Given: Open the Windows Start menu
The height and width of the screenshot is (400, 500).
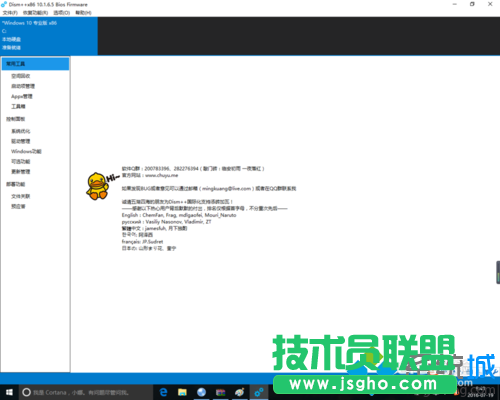Looking at the screenshot, I should [9, 392].
